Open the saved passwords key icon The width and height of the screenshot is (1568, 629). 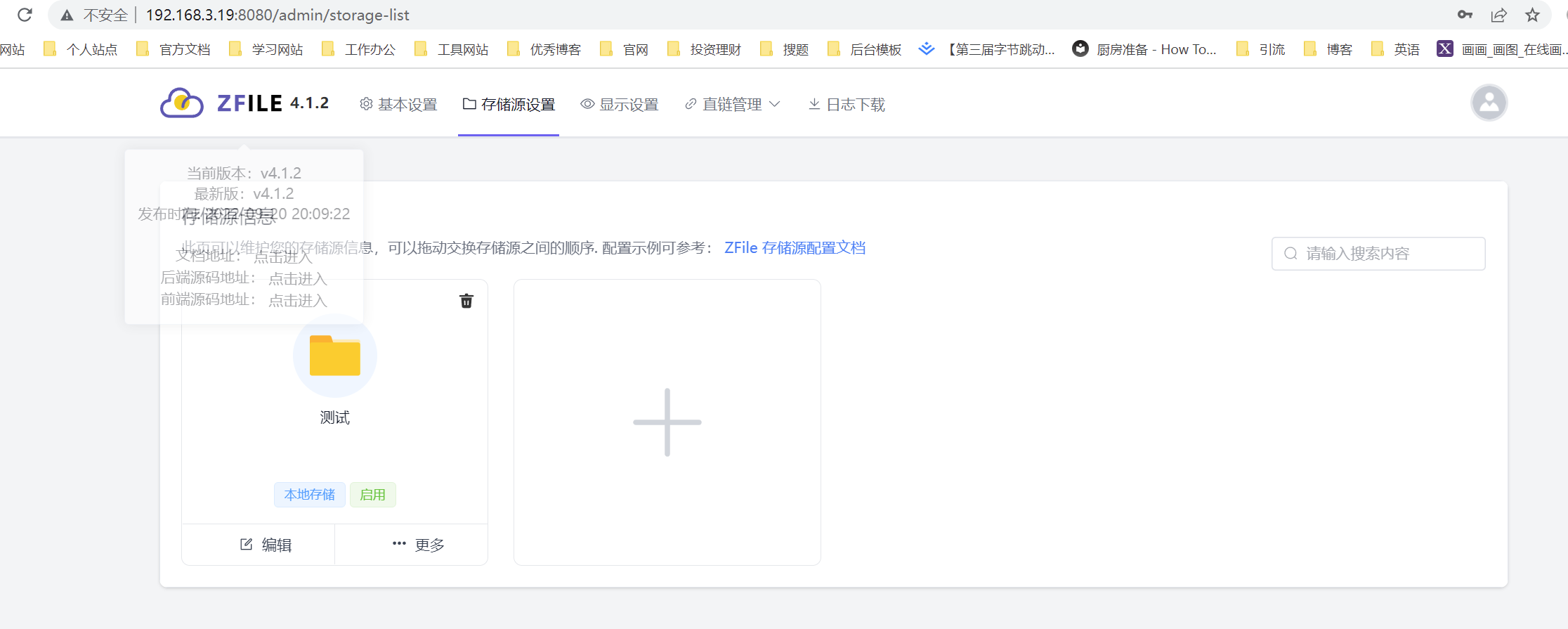(x=1465, y=15)
